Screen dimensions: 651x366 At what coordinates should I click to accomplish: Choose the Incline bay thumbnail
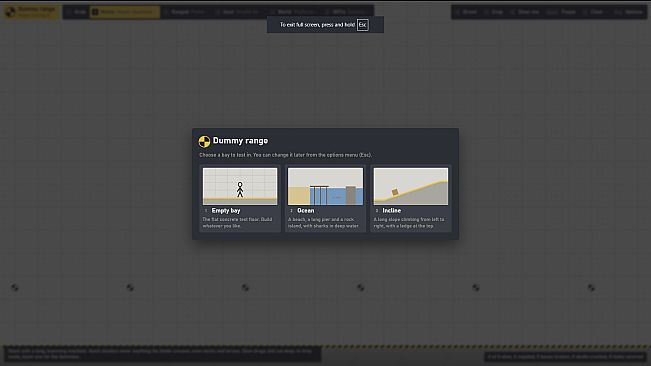(411, 186)
